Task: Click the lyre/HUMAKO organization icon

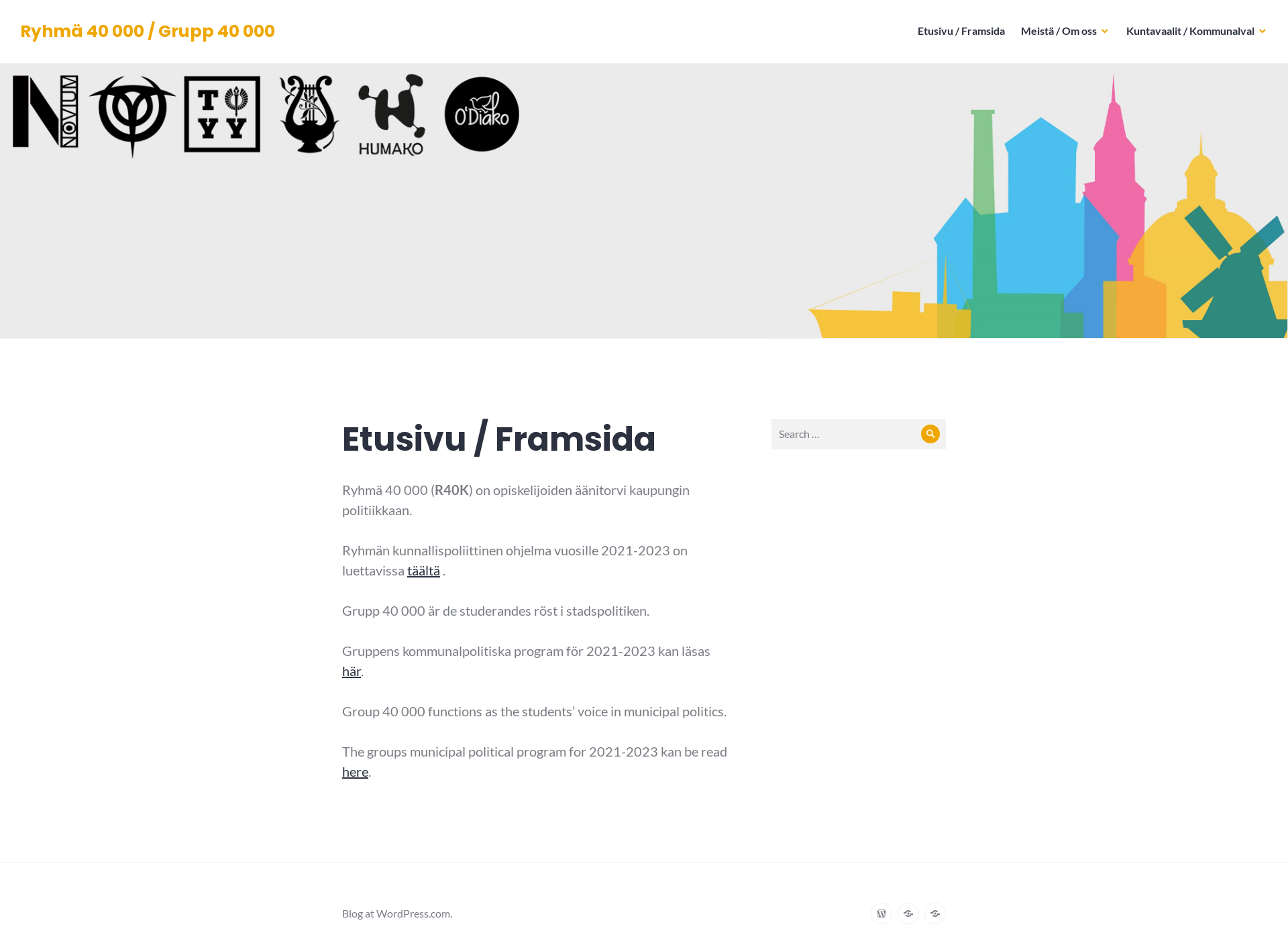Action: click(307, 113)
